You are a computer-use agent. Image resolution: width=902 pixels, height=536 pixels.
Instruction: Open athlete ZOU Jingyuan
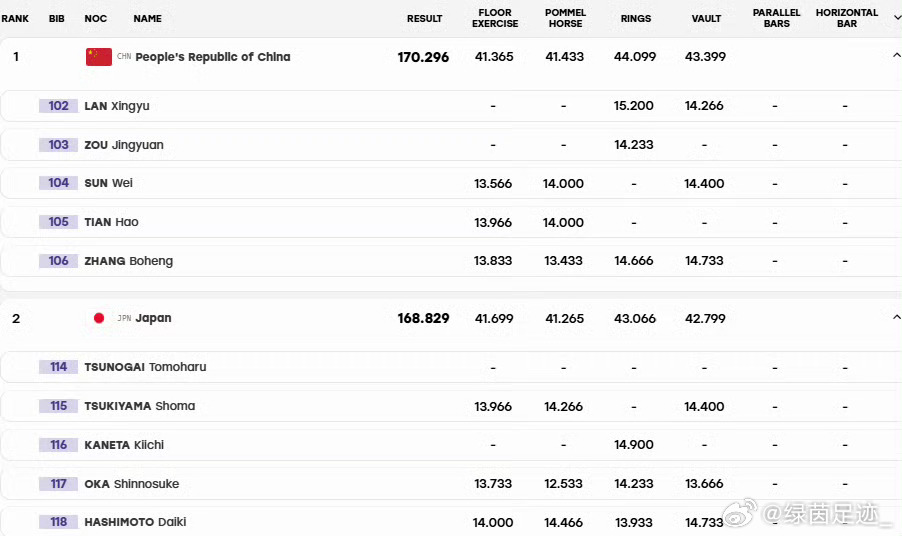124,145
